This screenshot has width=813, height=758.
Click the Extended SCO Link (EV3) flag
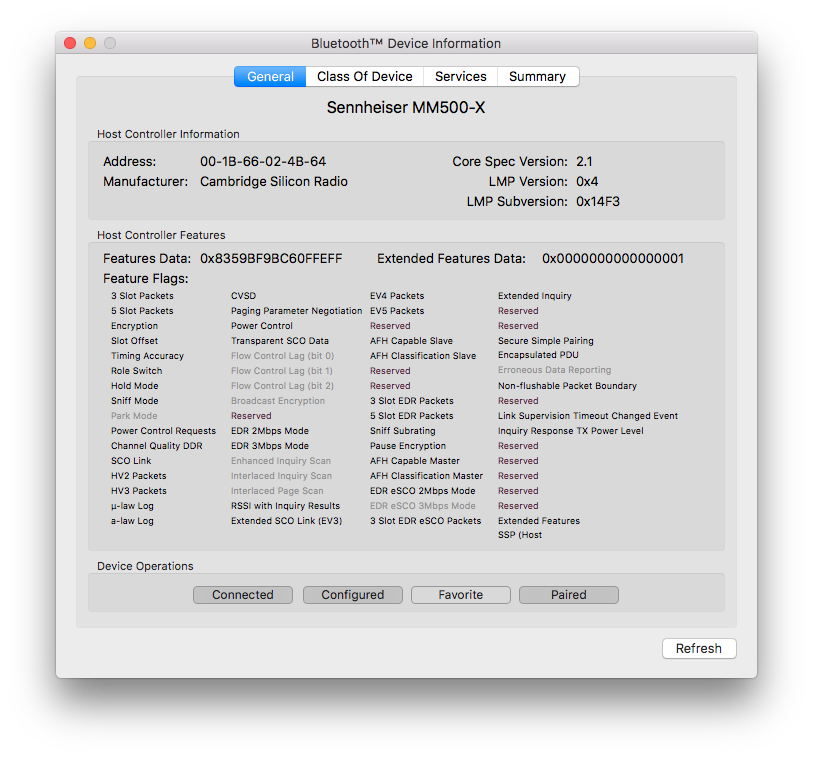286,522
